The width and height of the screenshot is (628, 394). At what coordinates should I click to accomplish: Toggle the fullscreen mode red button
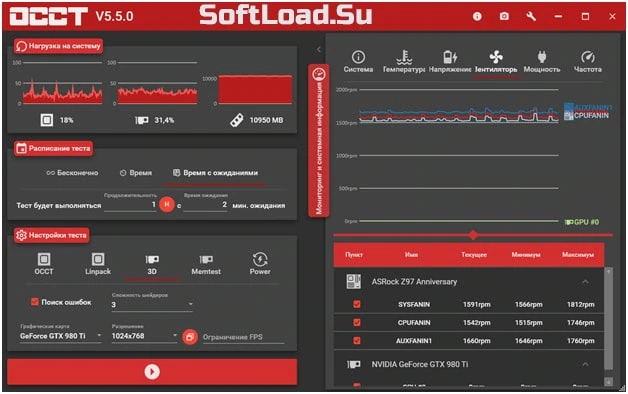pos(190,337)
